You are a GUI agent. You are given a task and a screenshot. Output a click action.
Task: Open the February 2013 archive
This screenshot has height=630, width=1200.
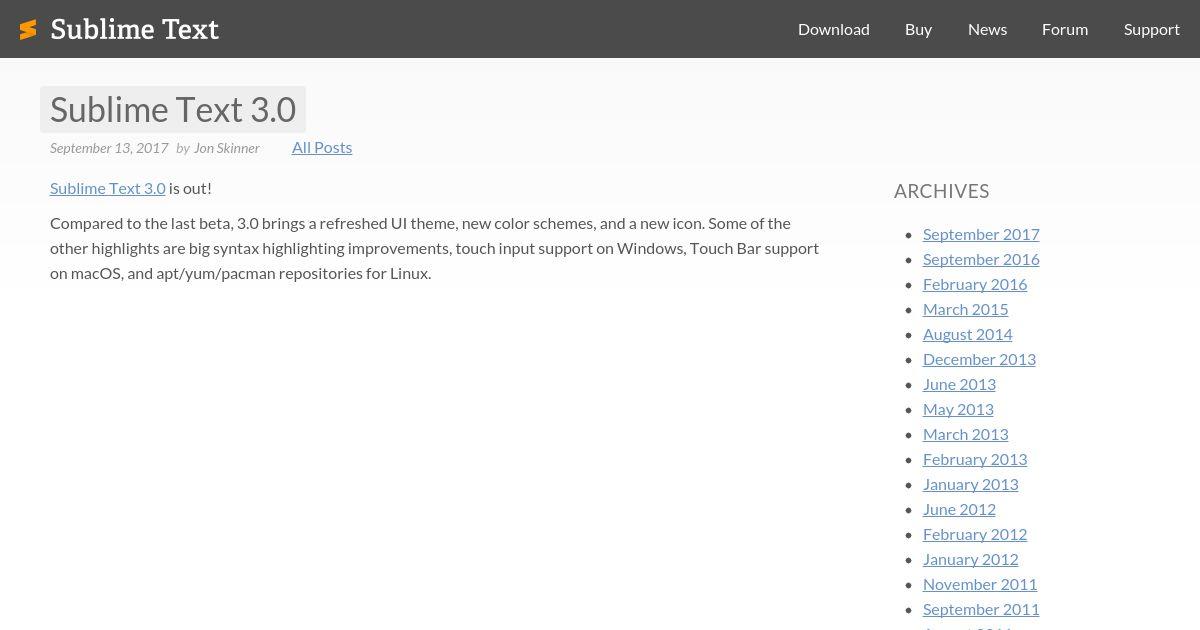click(x=975, y=459)
